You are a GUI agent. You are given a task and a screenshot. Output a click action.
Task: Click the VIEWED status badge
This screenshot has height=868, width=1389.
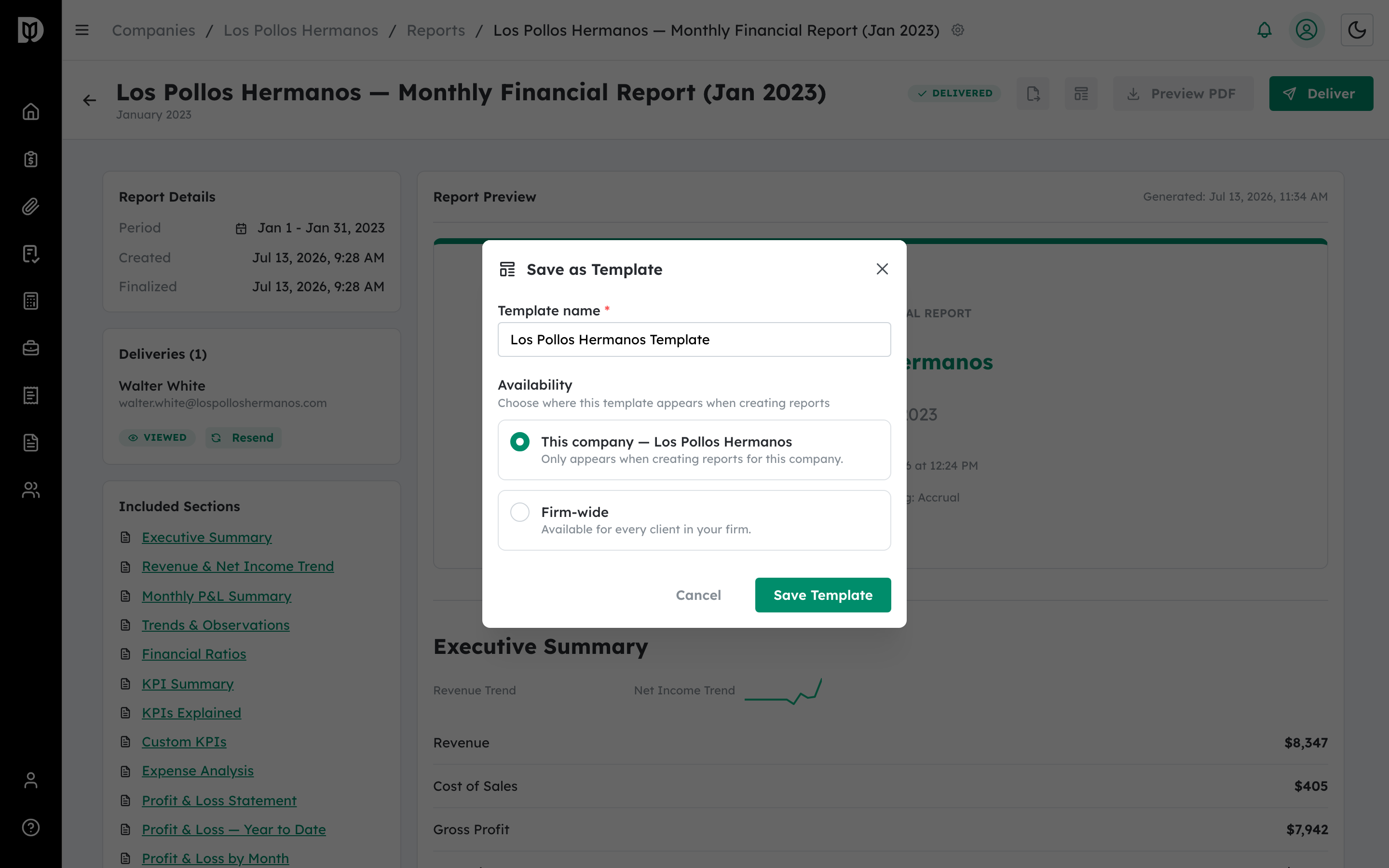pyautogui.click(x=157, y=437)
